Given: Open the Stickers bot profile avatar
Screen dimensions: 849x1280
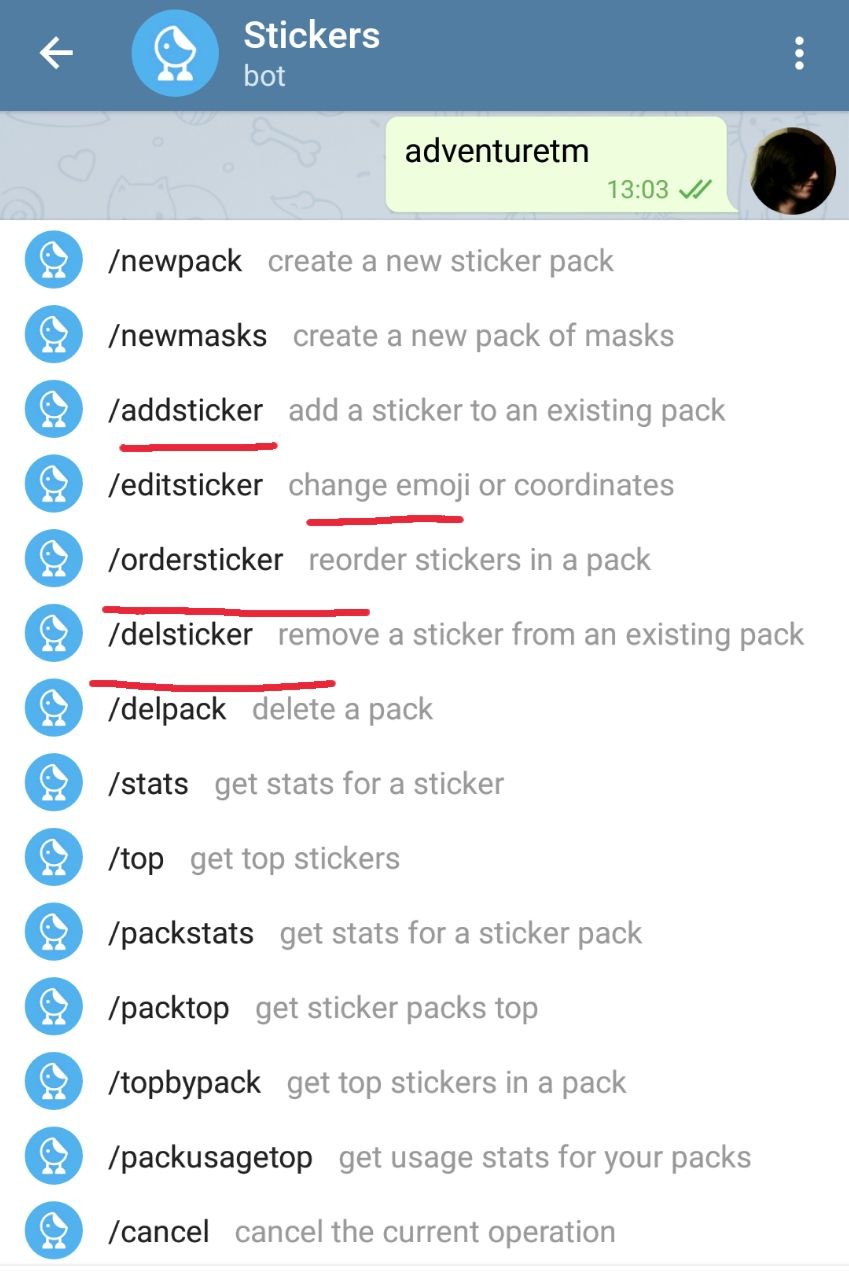Looking at the screenshot, I should click(x=175, y=55).
